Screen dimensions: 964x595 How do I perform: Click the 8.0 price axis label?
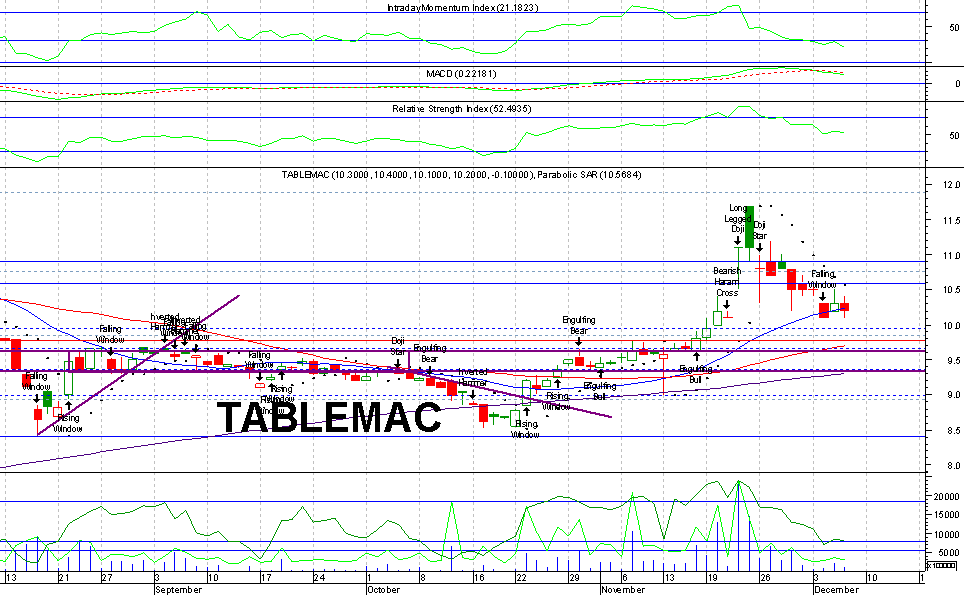coord(952,466)
